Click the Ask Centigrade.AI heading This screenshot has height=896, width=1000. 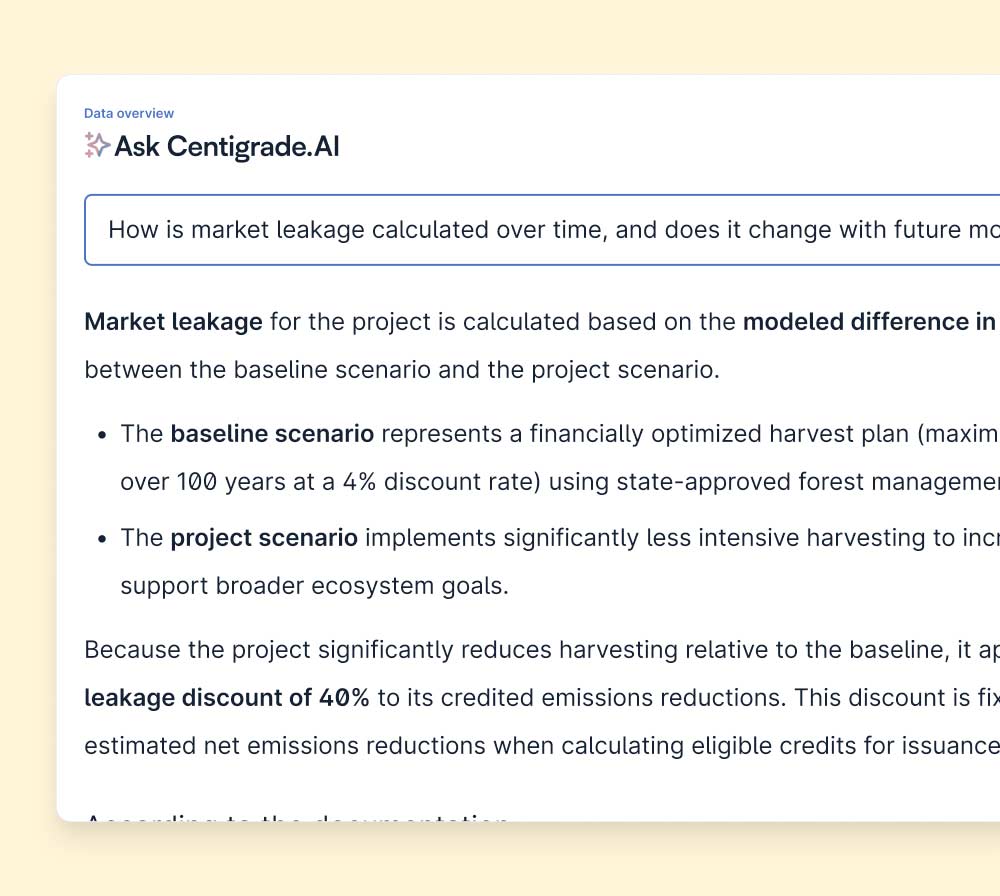pos(227,147)
